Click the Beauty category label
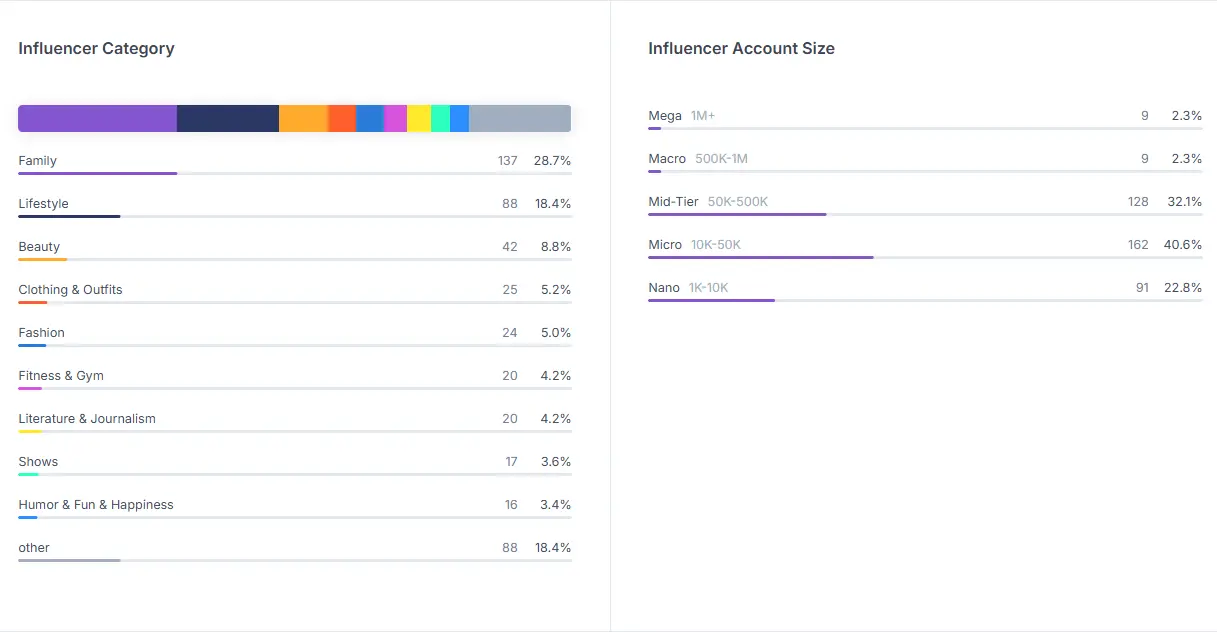1217x632 pixels. coord(39,247)
